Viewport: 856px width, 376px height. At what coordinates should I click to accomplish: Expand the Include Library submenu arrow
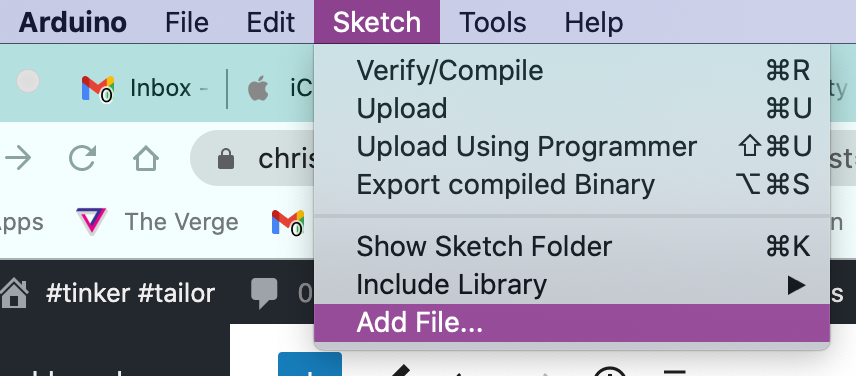[796, 285]
